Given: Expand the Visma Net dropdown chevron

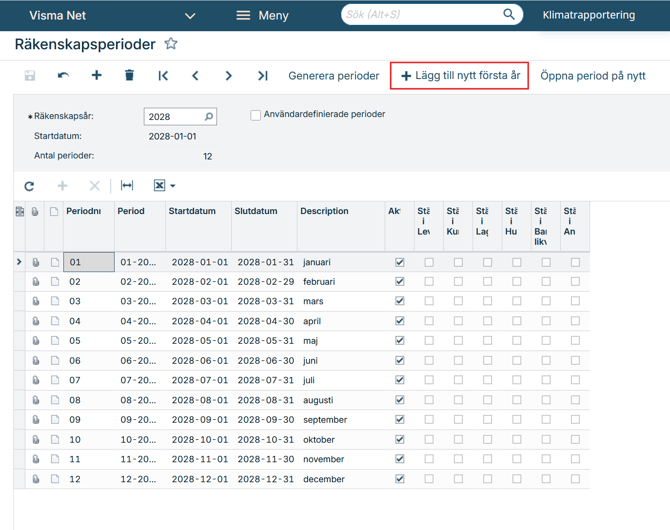Looking at the screenshot, I should pyautogui.click(x=190, y=16).
